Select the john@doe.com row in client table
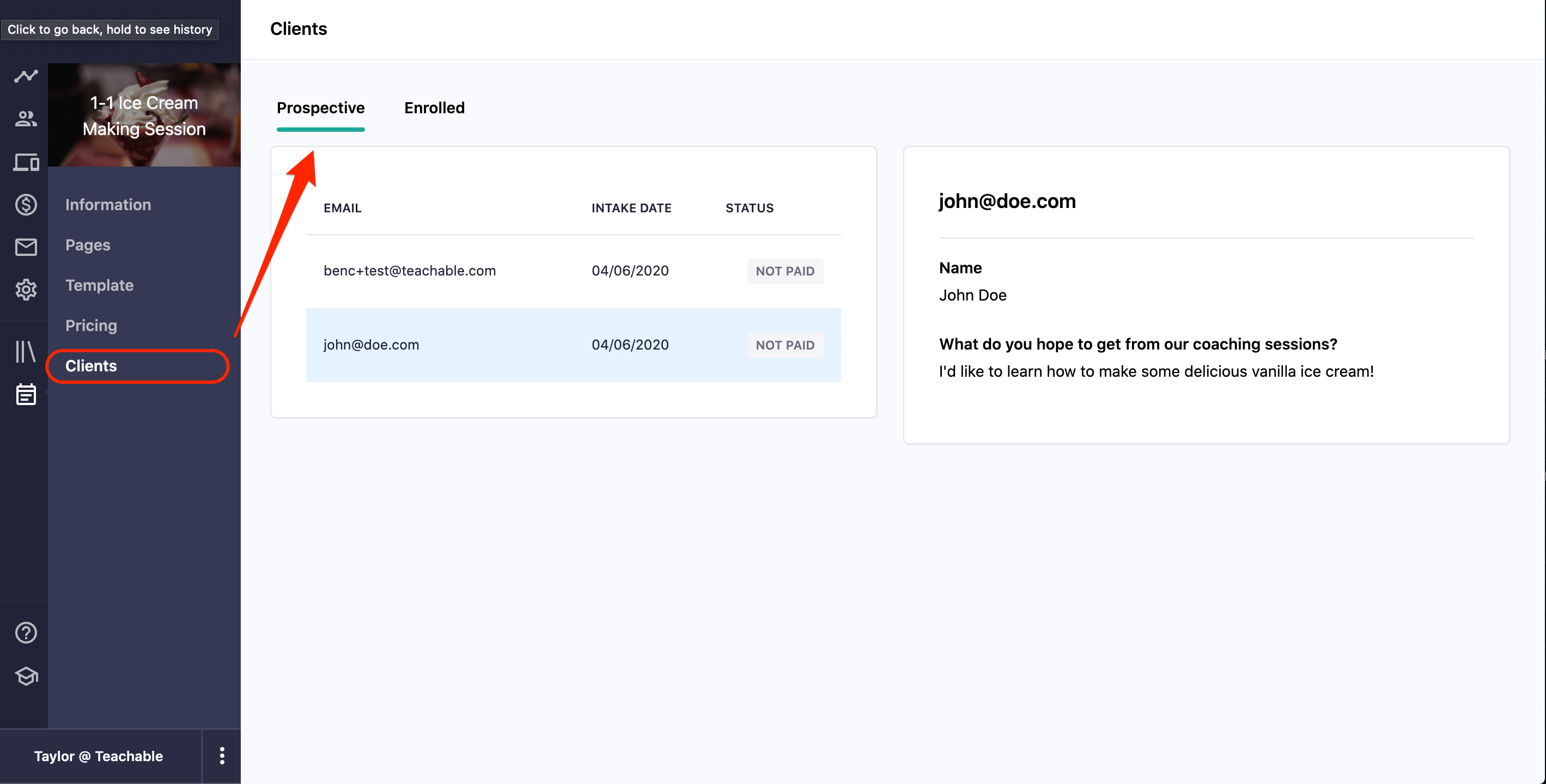Screen dimensions: 1546x784 pyautogui.click(x=573, y=345)
